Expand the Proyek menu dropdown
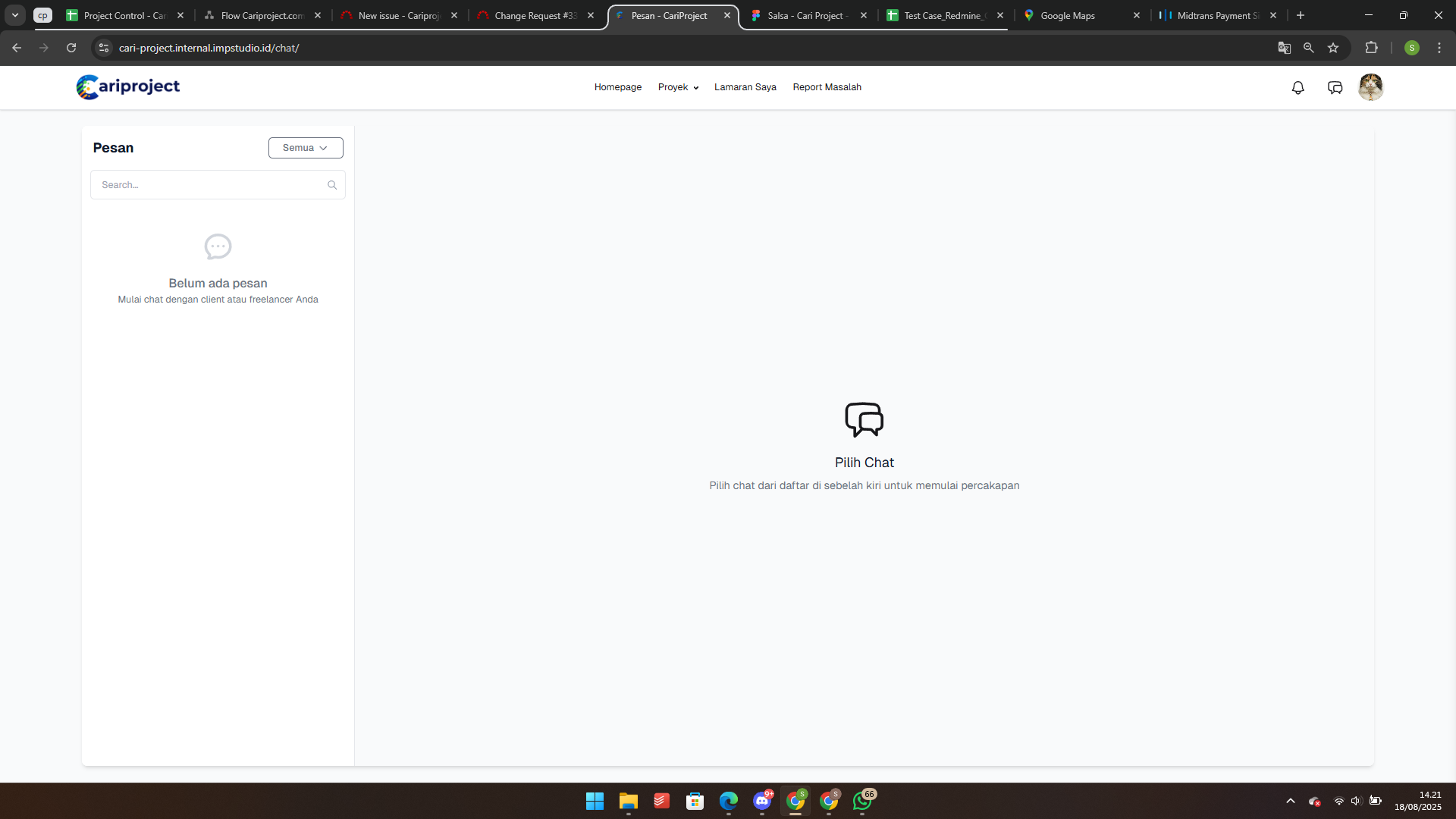 (678, 87)
